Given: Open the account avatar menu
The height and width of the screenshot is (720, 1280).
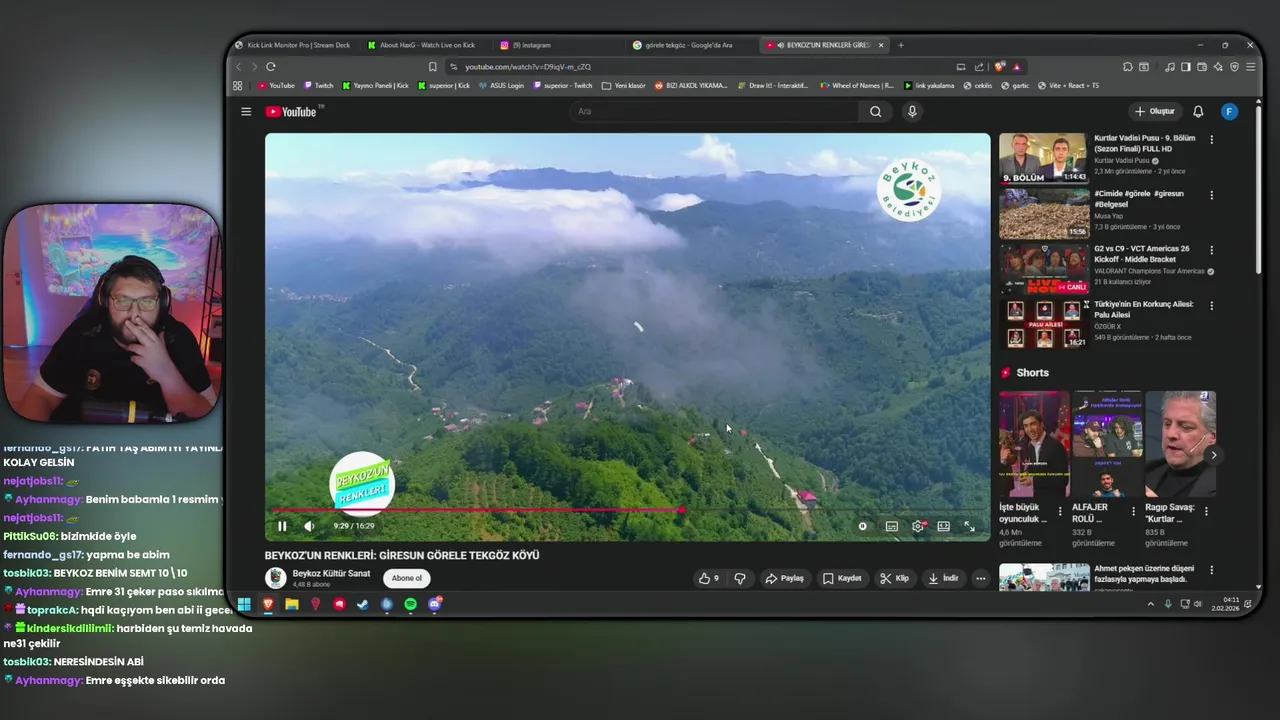Looking at the screenshot, I should [x=1230, y=111].
